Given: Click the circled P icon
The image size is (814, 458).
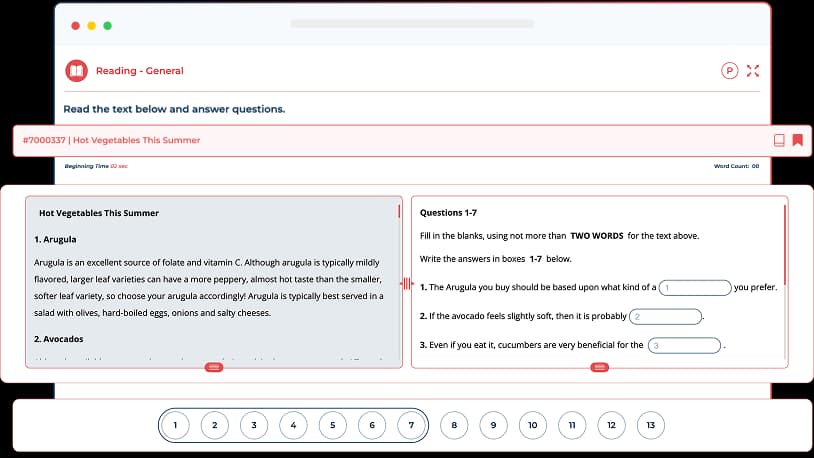Looking at the screenshot, I should pyautogui.click(x=729, y=71).
